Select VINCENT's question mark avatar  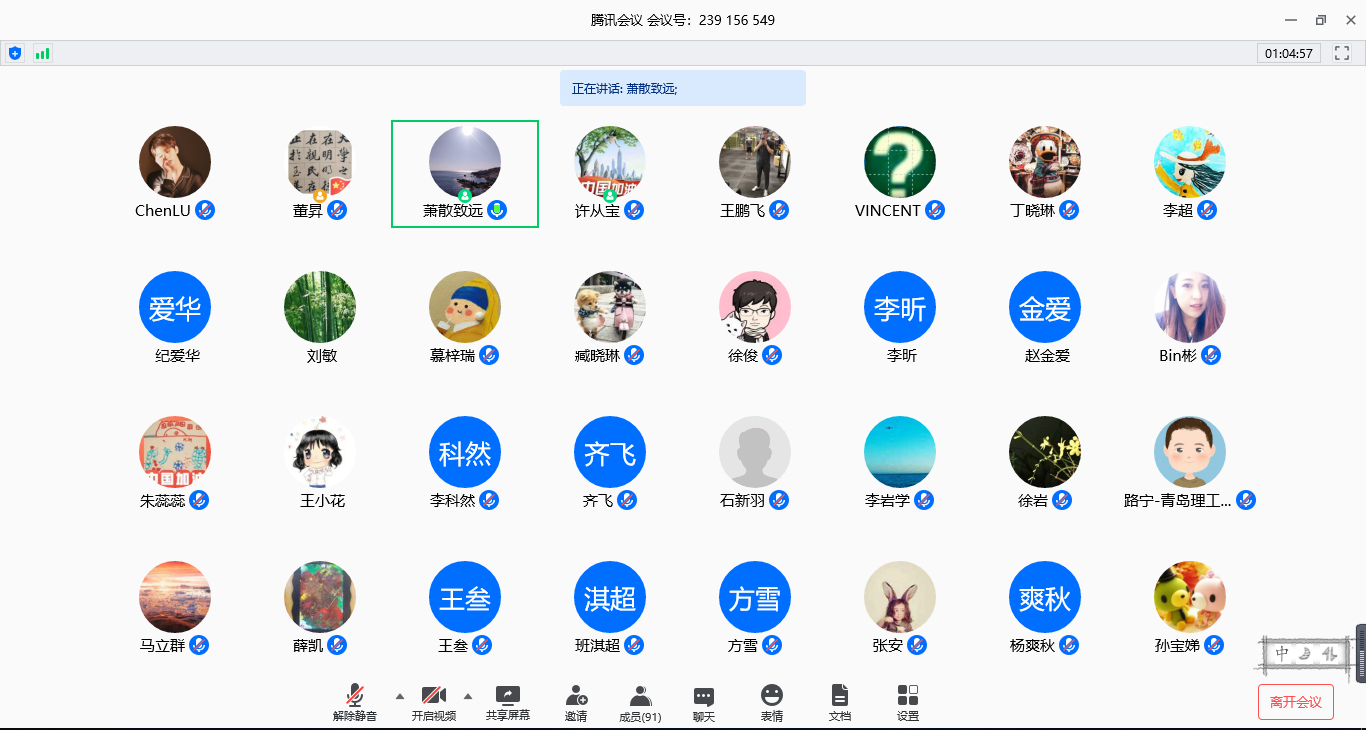tap(900, 162)
